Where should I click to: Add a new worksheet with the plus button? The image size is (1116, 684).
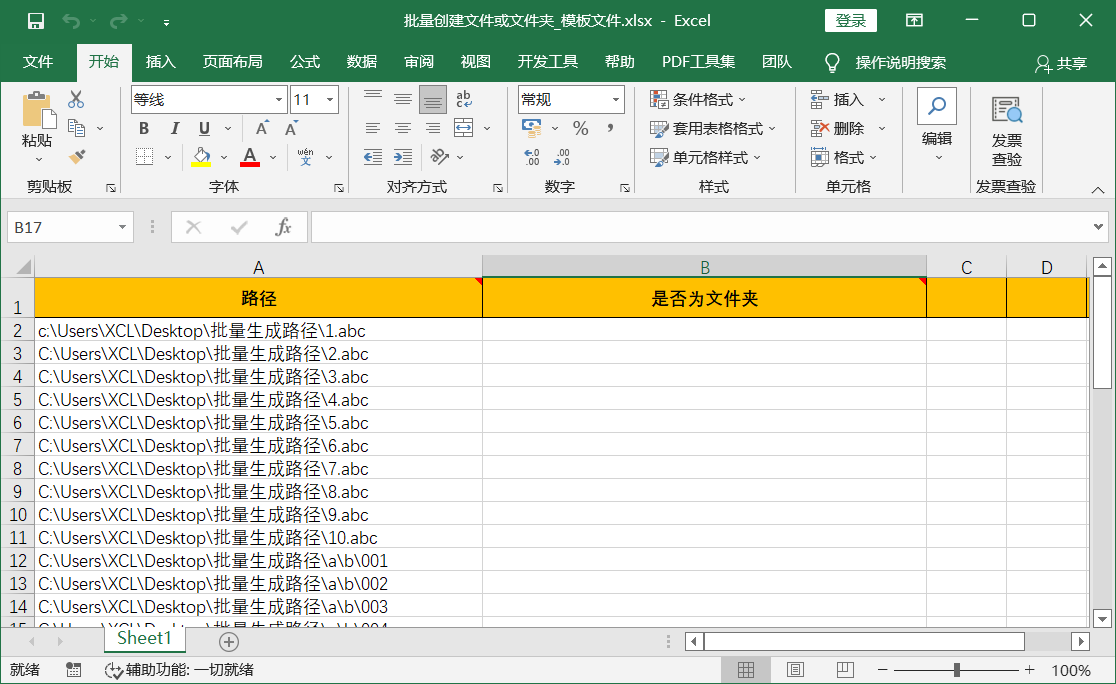(228, 641)
